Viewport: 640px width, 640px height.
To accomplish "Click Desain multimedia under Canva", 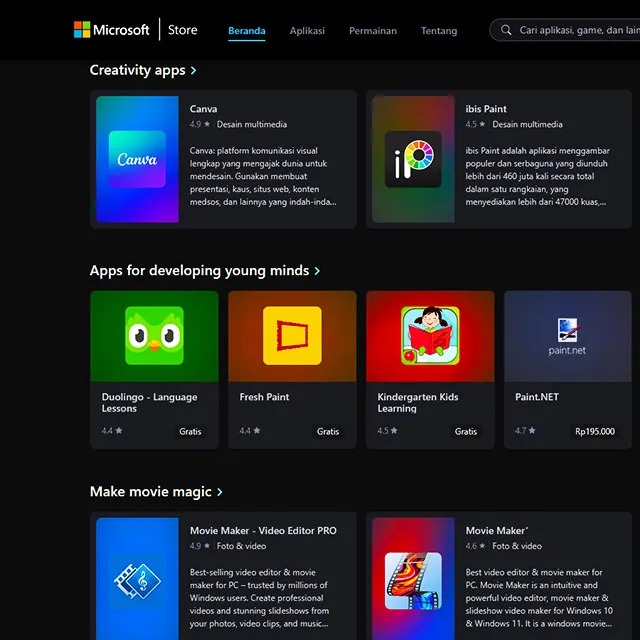I will click(251, 124).
